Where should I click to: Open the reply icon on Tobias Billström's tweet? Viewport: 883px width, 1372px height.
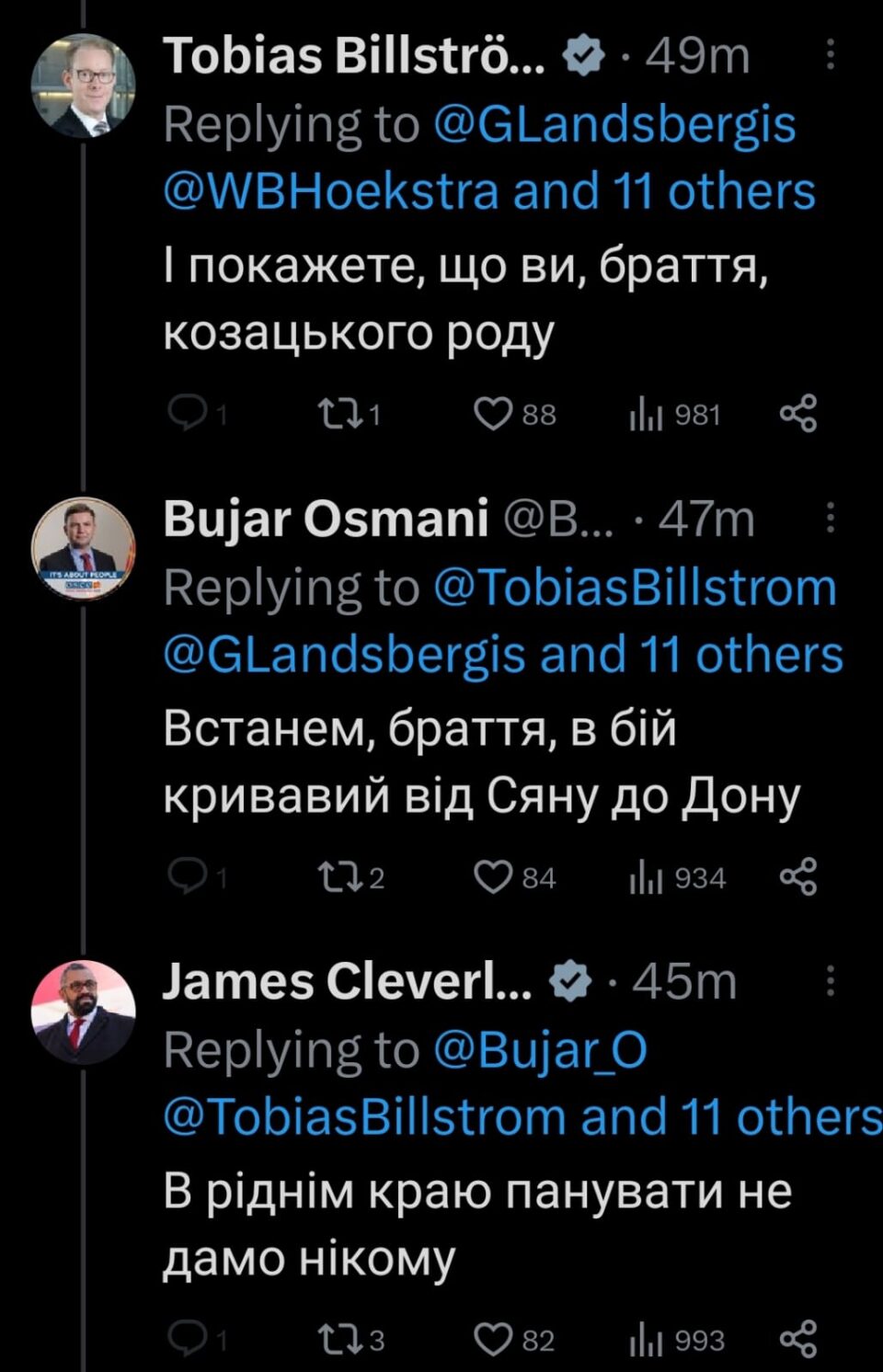point(189,414)
